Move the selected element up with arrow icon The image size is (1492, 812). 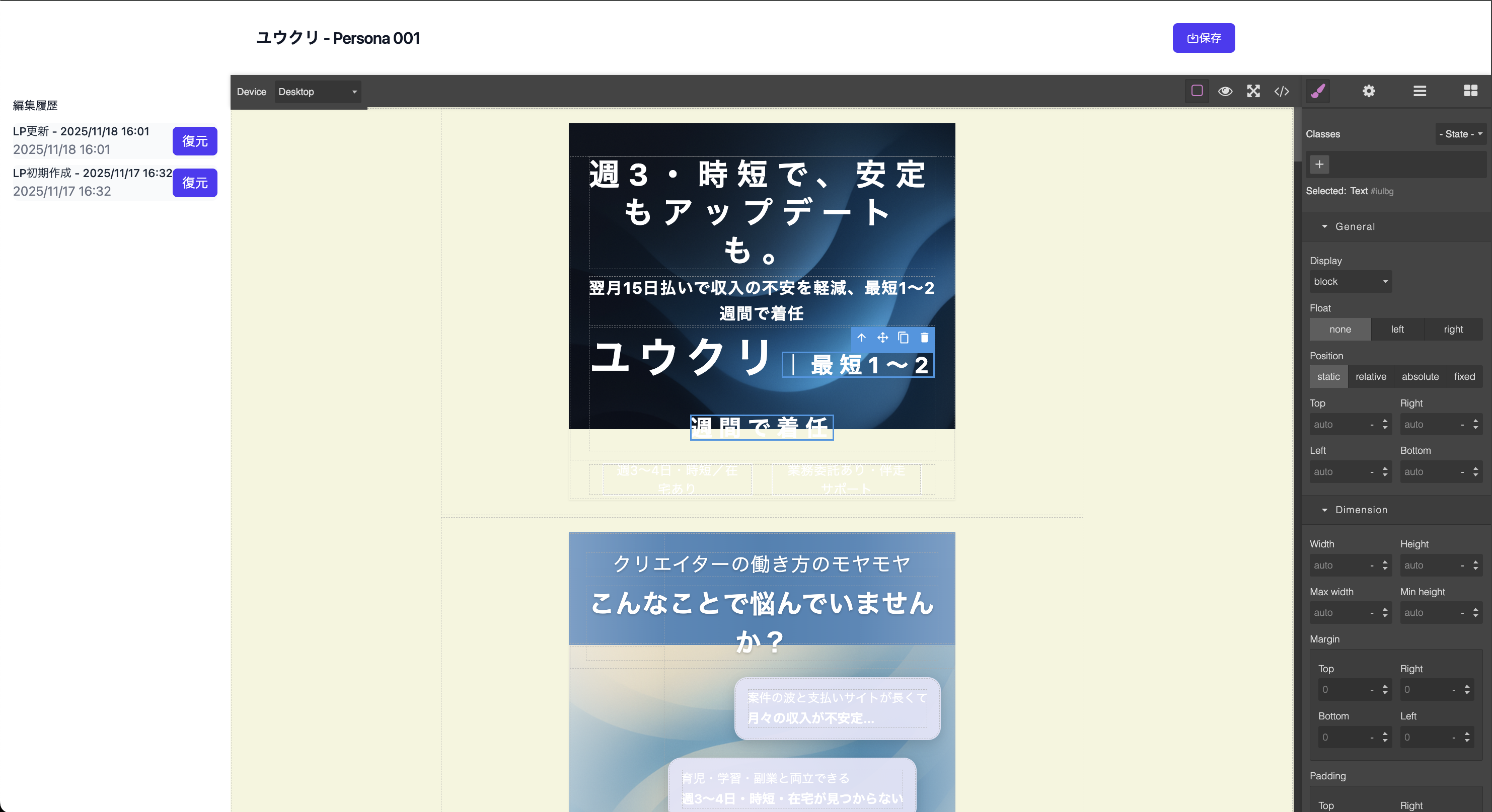862,338
